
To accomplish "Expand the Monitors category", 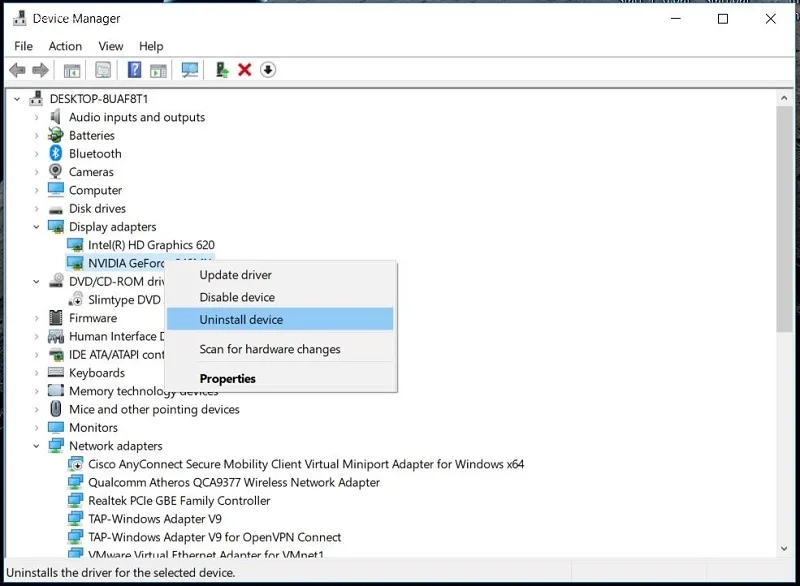I will (x=36, y=427).
